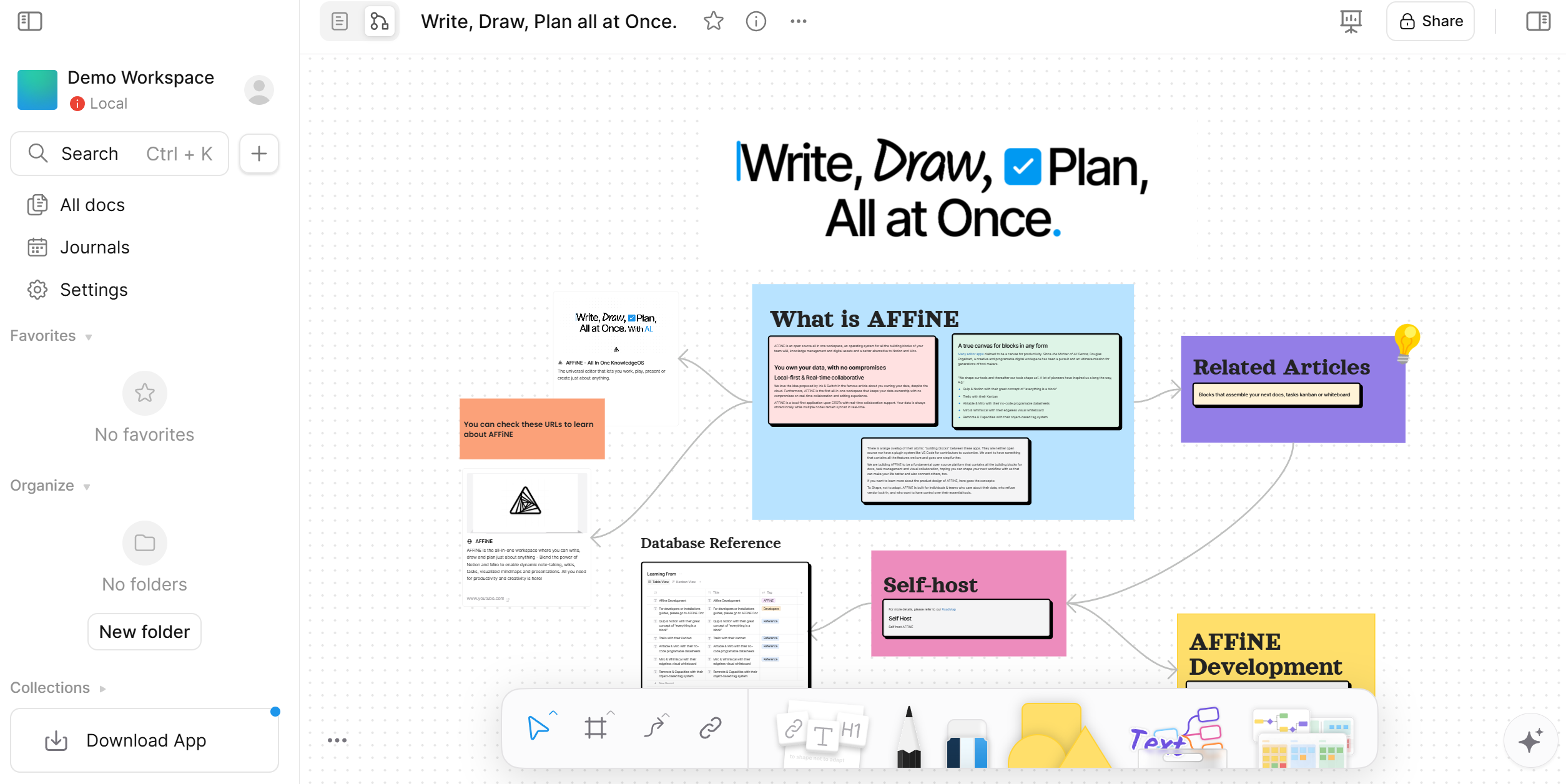The width and height of the screenshot is (1566, 784).
Task: Toggle the right sidebar panel
Action: point(1538,21)
